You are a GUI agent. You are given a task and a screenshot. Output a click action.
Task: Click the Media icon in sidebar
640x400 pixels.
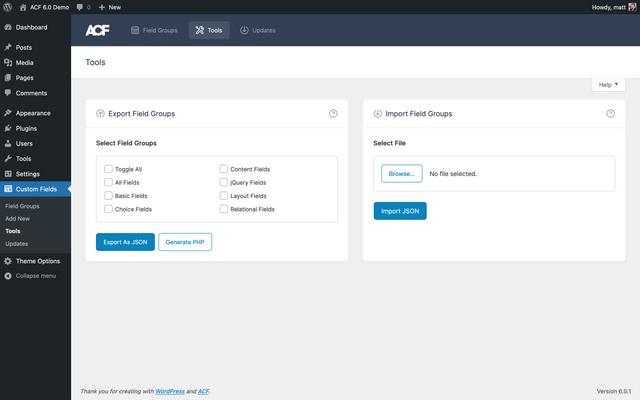pyautogui.click(x=8, y=62)
